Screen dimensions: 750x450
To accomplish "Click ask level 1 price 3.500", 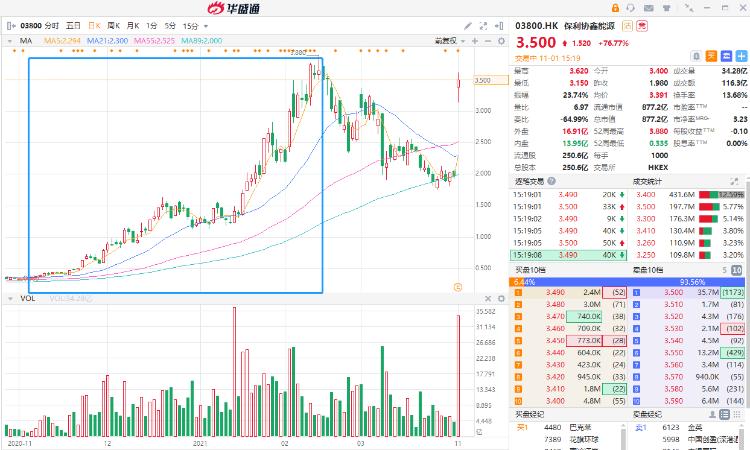I will [x=673, y=292].
